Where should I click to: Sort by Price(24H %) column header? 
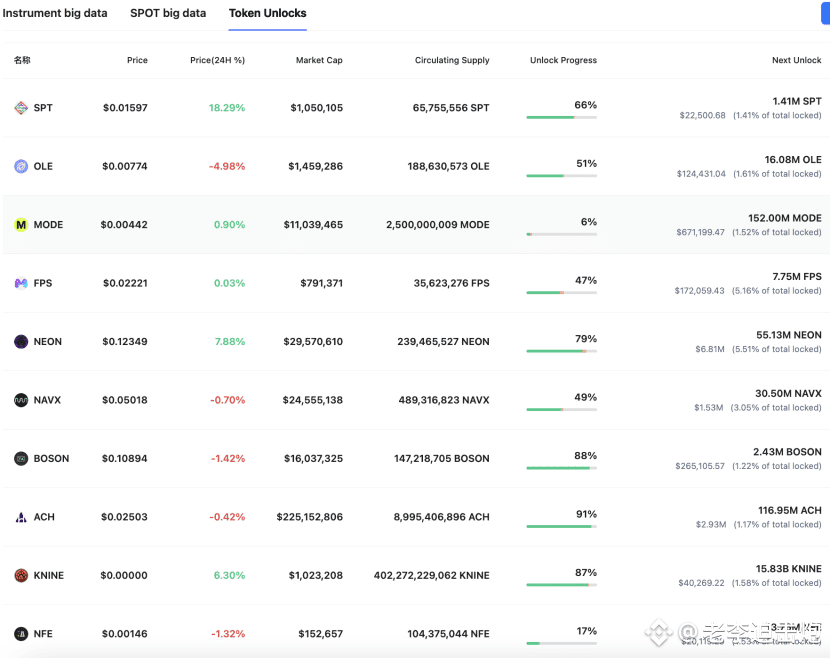pyautogui.click(x=217, y=61)
